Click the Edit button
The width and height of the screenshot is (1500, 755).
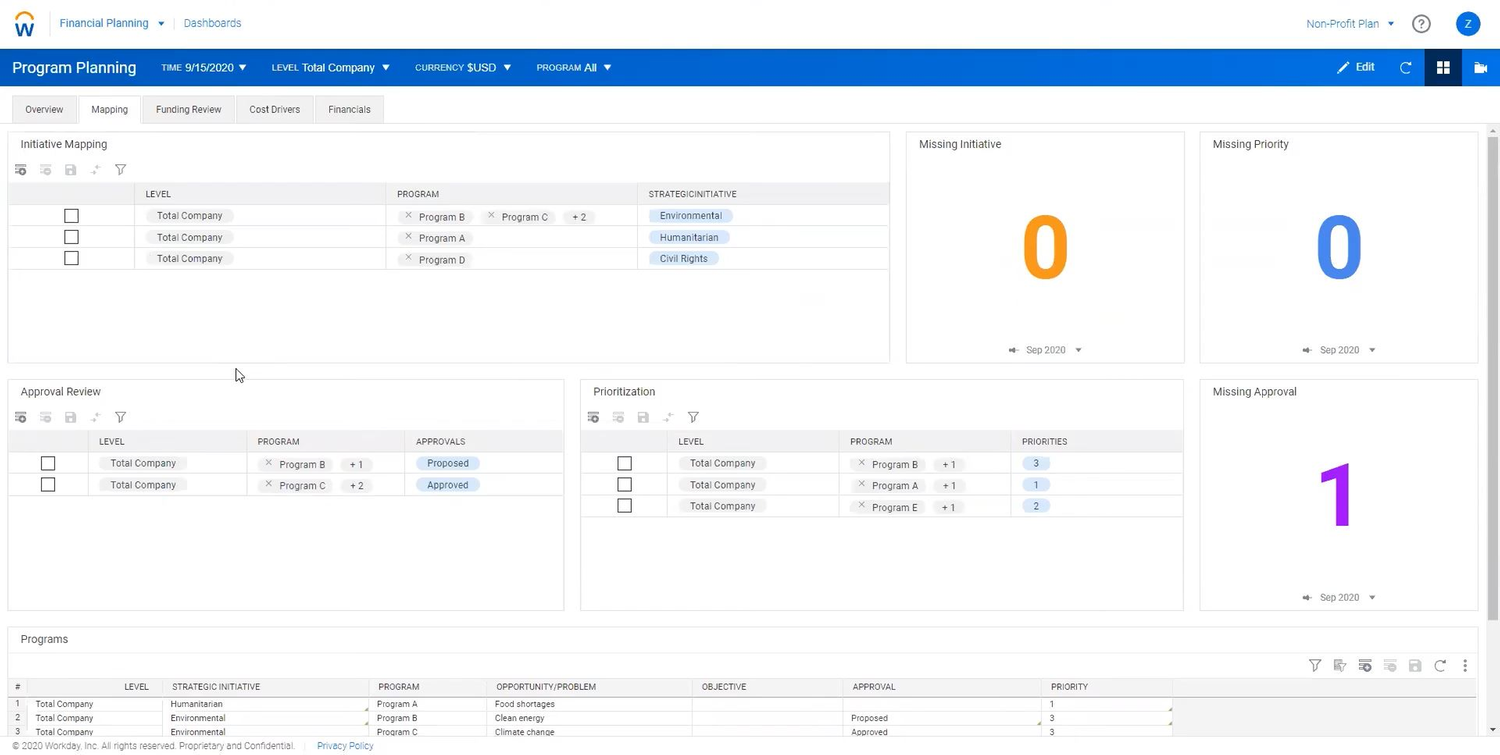pos(1355,67)
